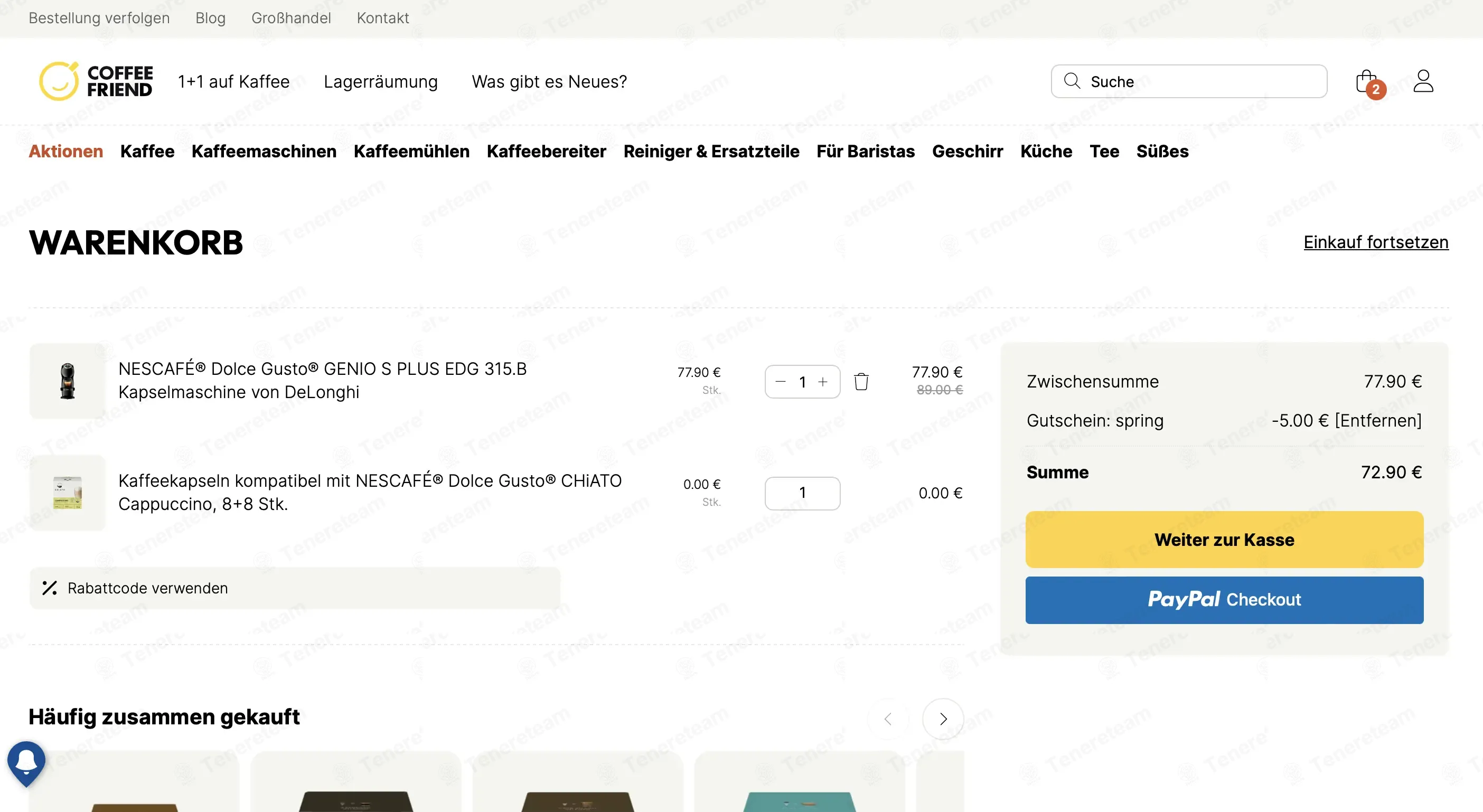Show previous frequently bought products

tap(888, 719)
